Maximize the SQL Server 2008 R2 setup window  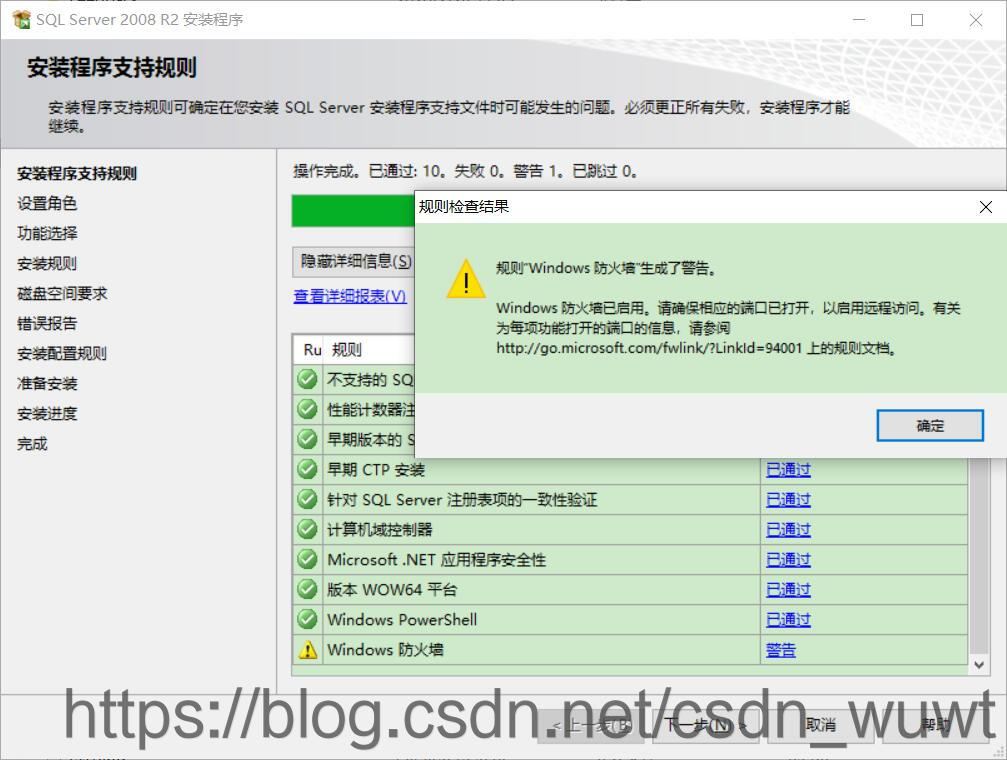pyautogui.click(x=917, y=20)
